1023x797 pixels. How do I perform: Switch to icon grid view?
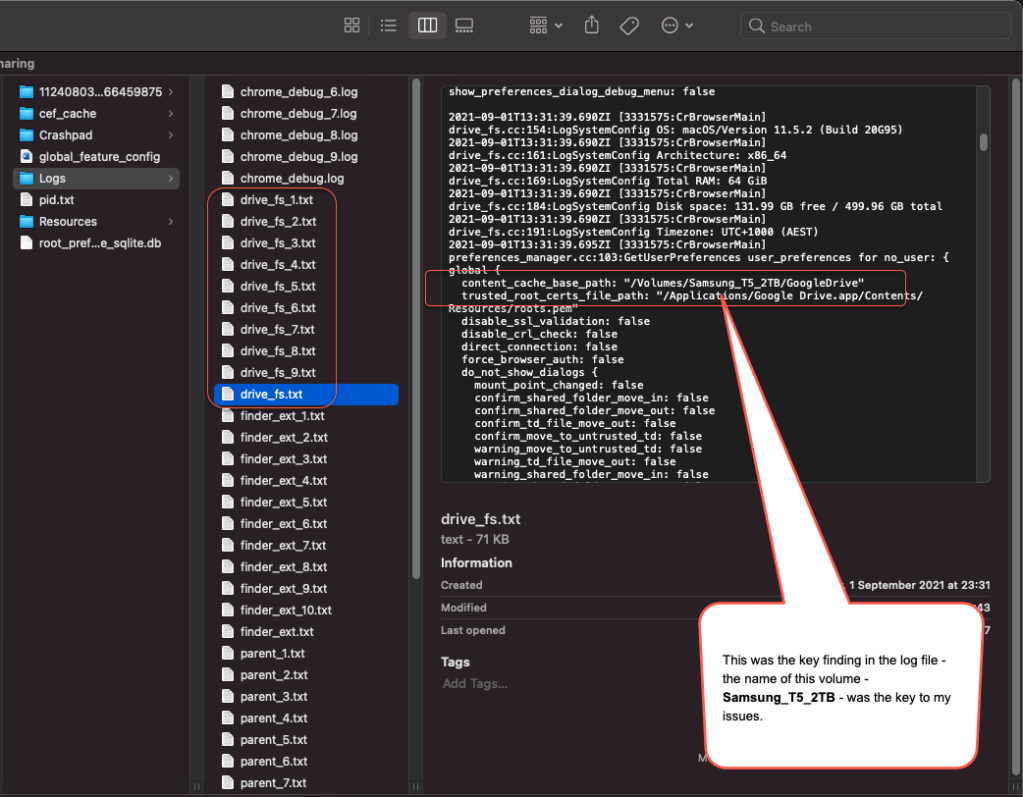point(352,25)
